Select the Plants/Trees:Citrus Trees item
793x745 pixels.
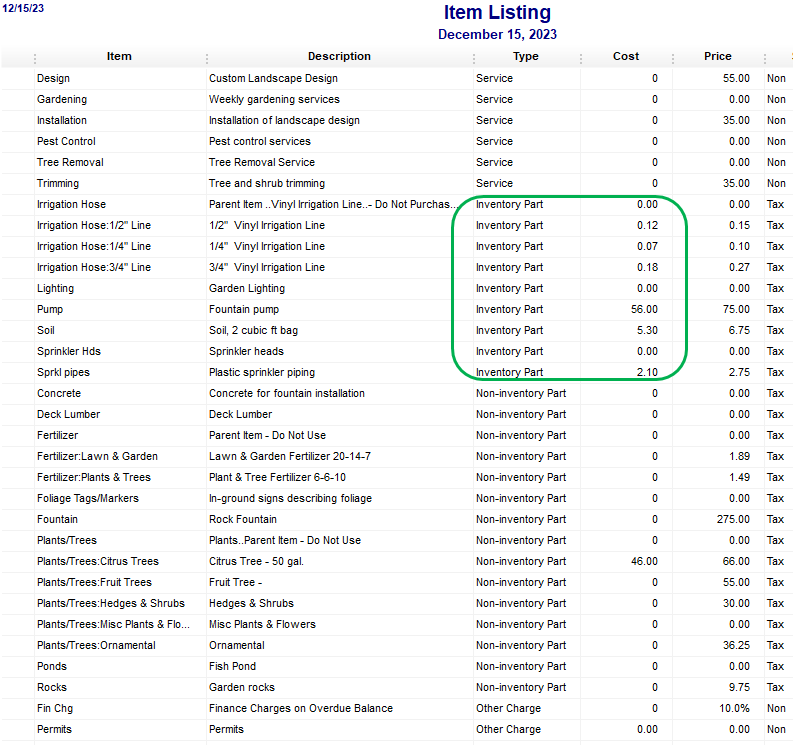click(x=98, y=561)
